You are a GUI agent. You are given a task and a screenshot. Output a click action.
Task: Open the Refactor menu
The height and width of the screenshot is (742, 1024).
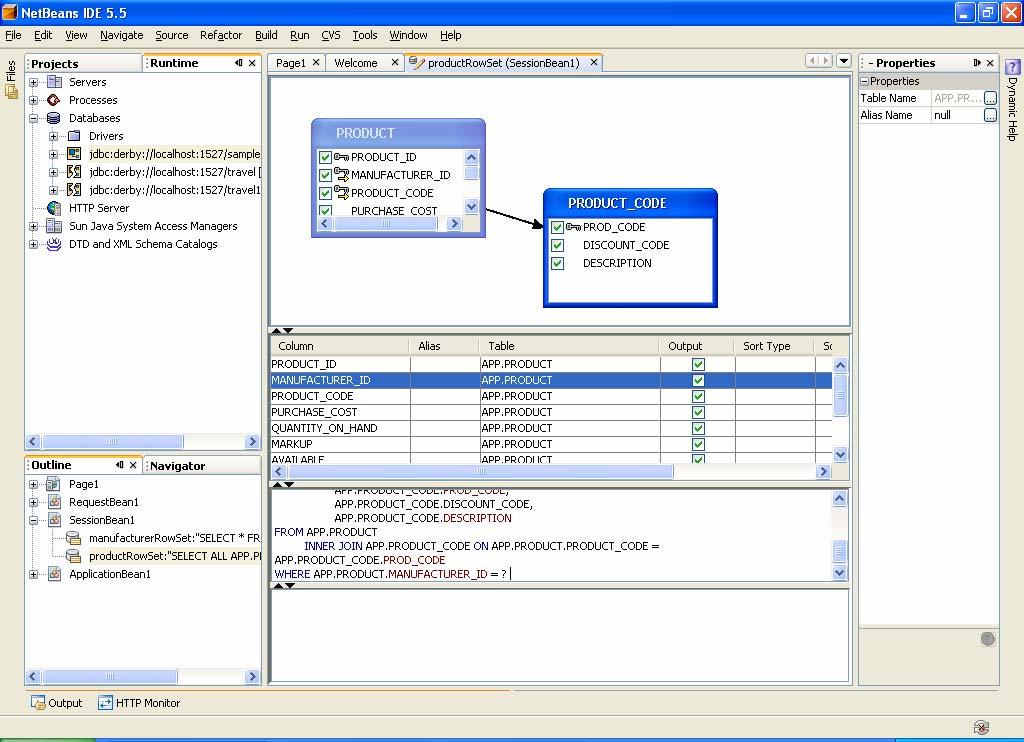(221, 35)
